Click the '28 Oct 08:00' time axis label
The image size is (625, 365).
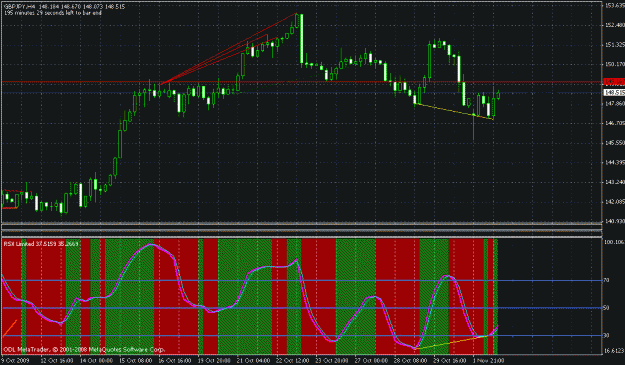tap(412, 361)
